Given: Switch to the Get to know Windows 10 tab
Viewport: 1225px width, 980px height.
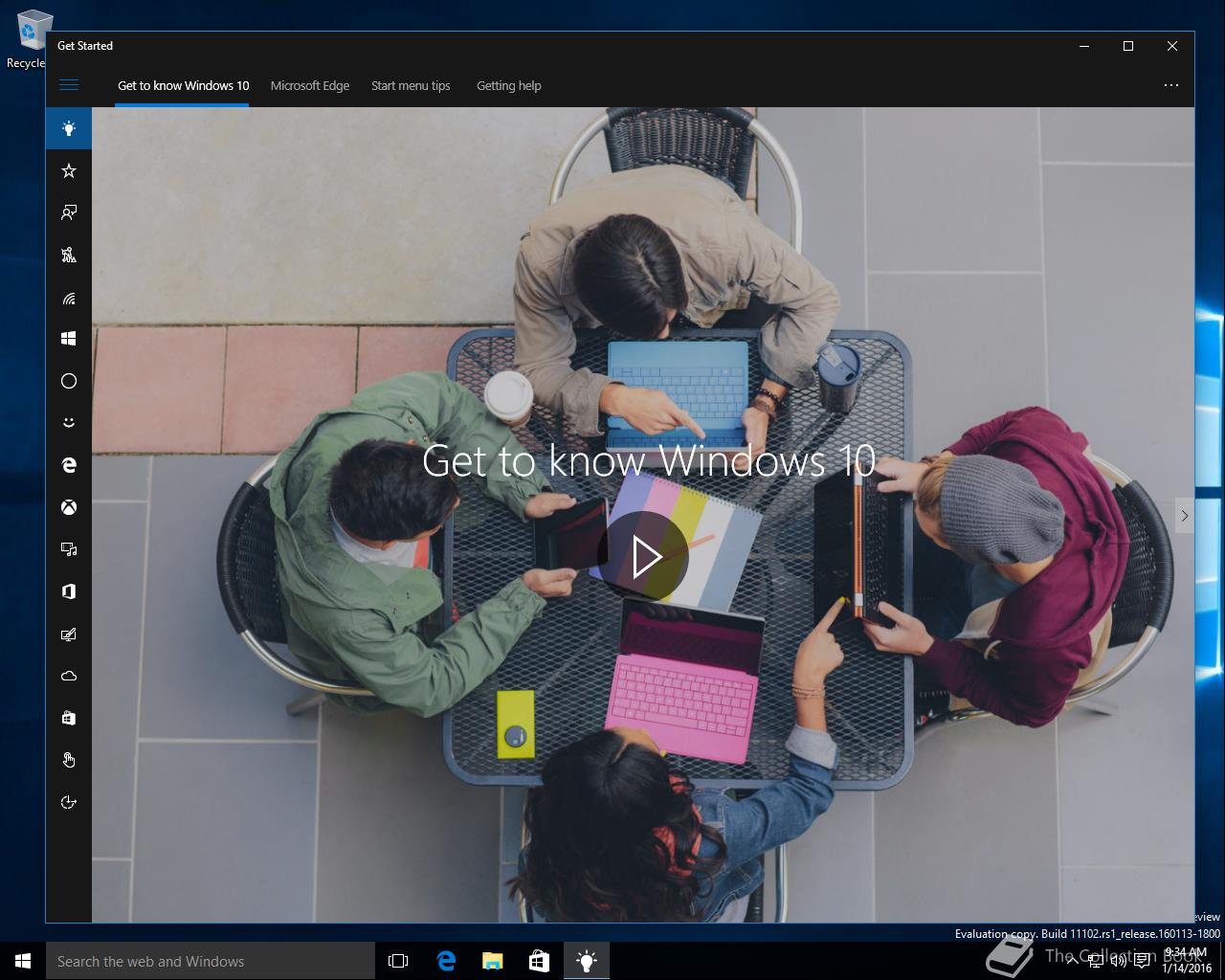Looking at the screenshot, I should (183, 86).
